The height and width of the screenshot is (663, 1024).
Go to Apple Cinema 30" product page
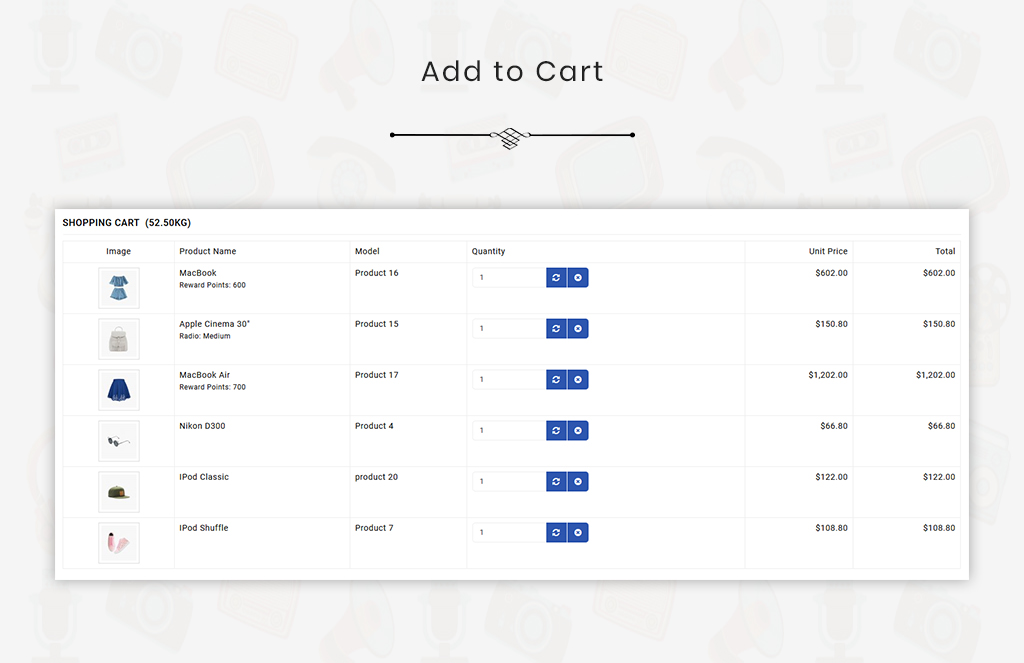(x=215, y=324)
